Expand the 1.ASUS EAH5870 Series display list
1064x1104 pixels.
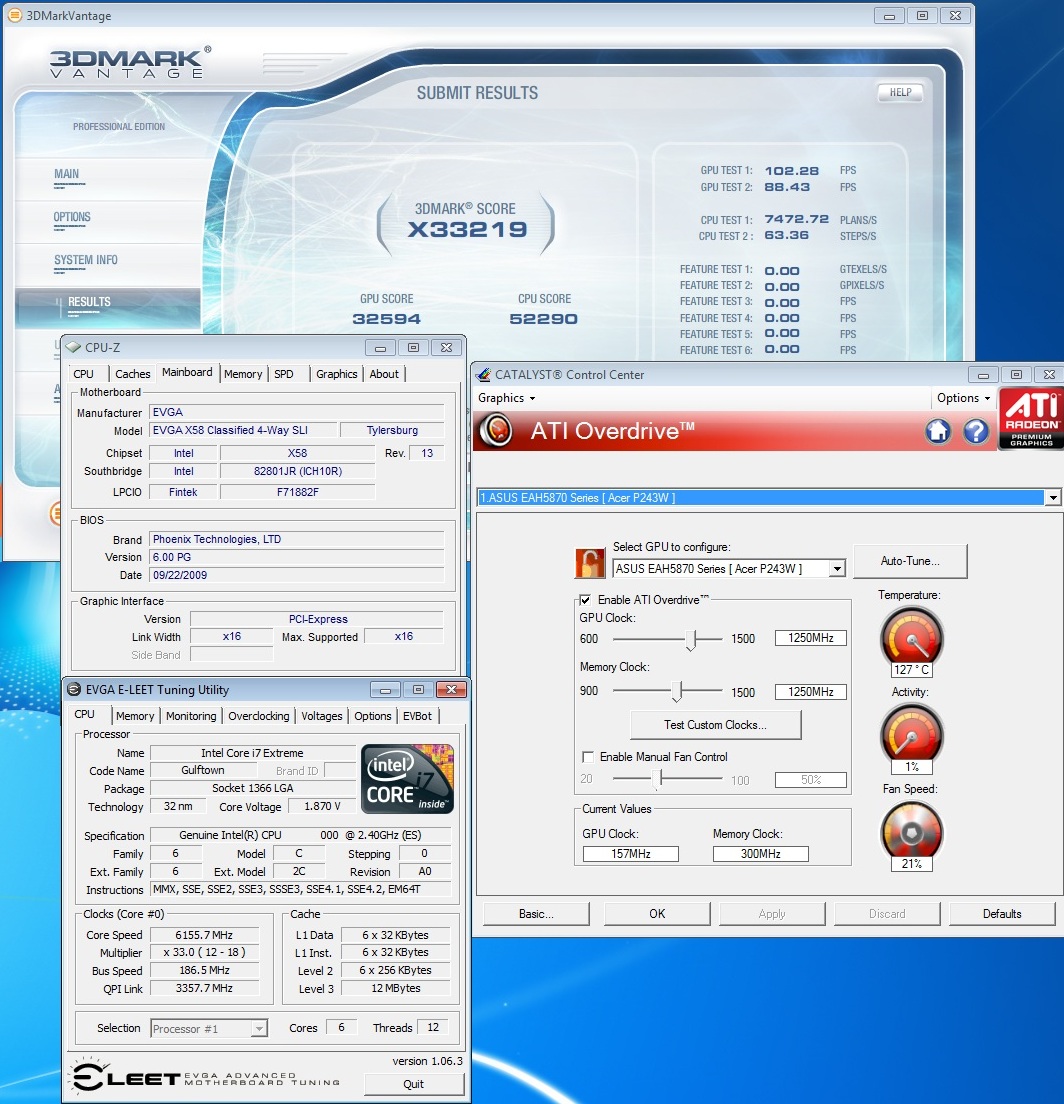(1053, 498)
